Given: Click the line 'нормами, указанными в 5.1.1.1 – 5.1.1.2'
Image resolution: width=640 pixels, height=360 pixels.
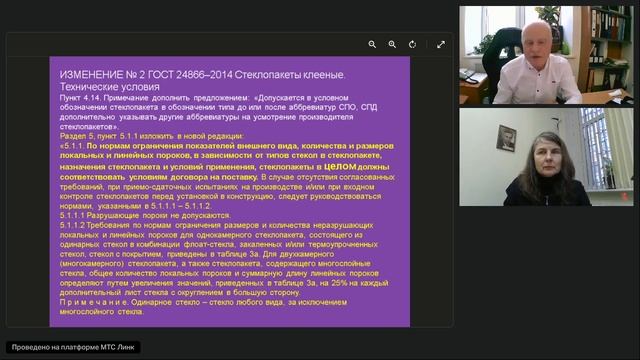Looking at the screenshot, I should pyautogui.click(x=135, y=206).
